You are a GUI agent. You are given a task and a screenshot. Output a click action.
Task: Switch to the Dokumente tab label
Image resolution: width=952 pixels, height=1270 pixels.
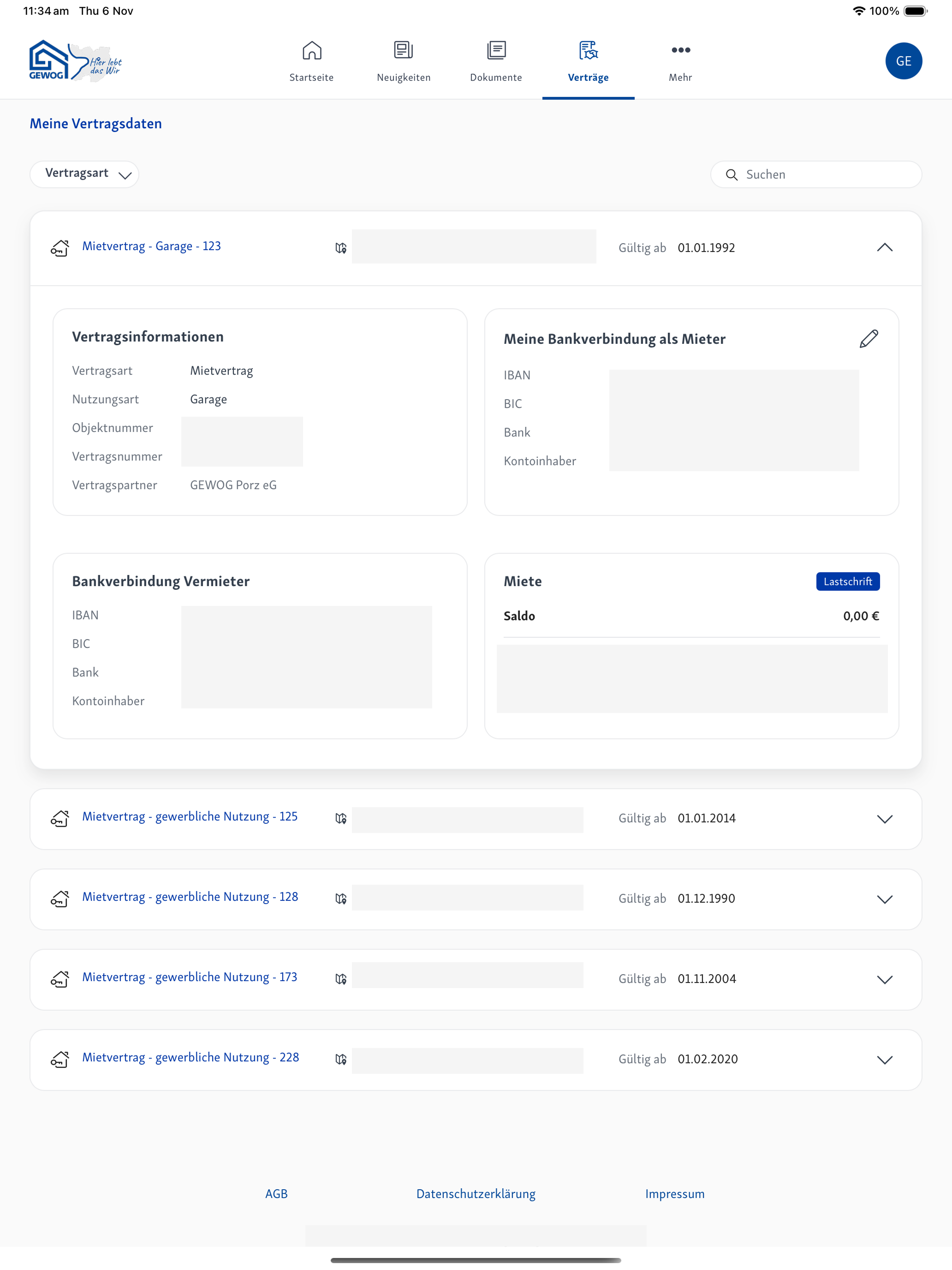tap(496, 78)
